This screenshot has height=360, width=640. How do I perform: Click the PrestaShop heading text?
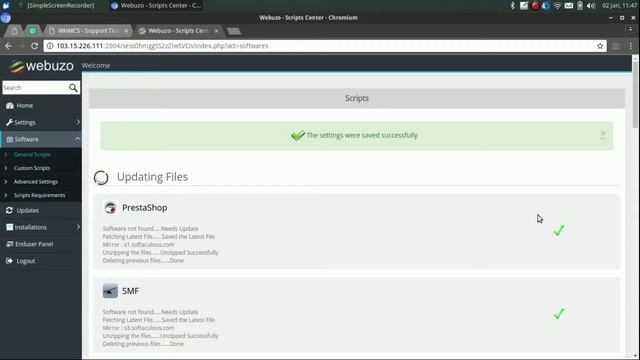coord(144,207)
